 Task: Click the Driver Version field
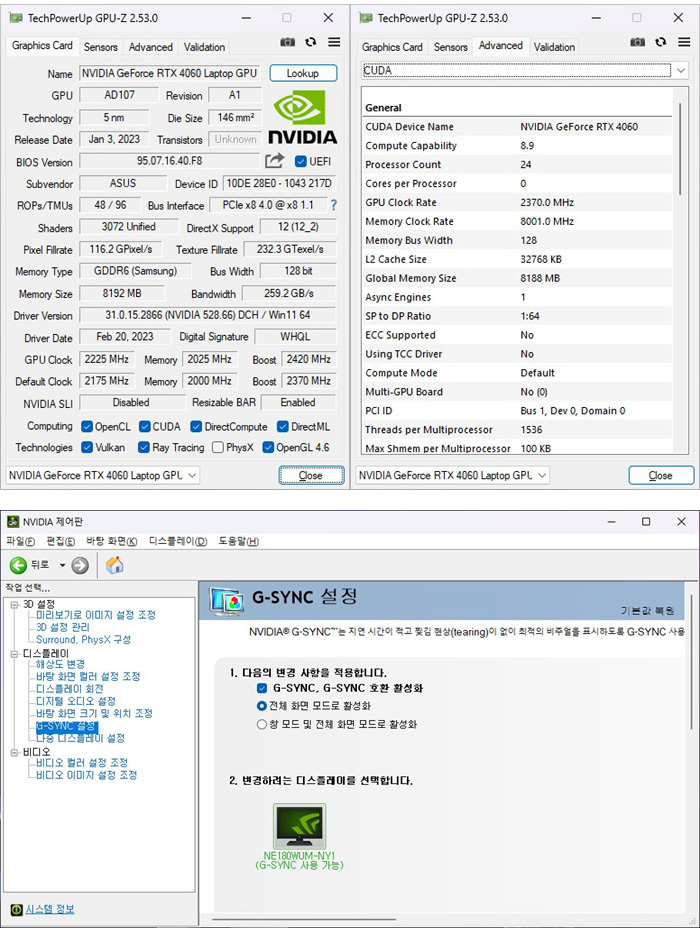[x=207, y=315]
